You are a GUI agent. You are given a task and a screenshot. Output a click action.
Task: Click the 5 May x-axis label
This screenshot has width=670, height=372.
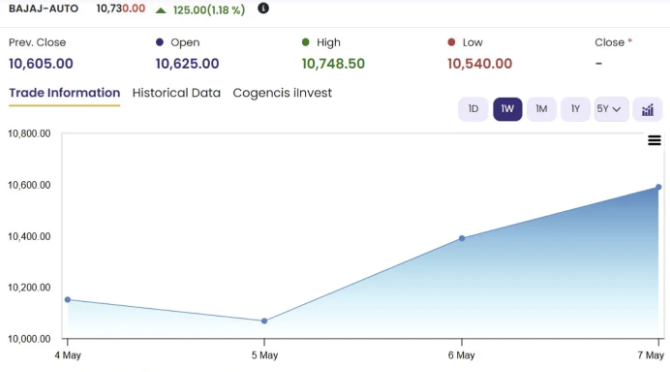pos(264,355)
